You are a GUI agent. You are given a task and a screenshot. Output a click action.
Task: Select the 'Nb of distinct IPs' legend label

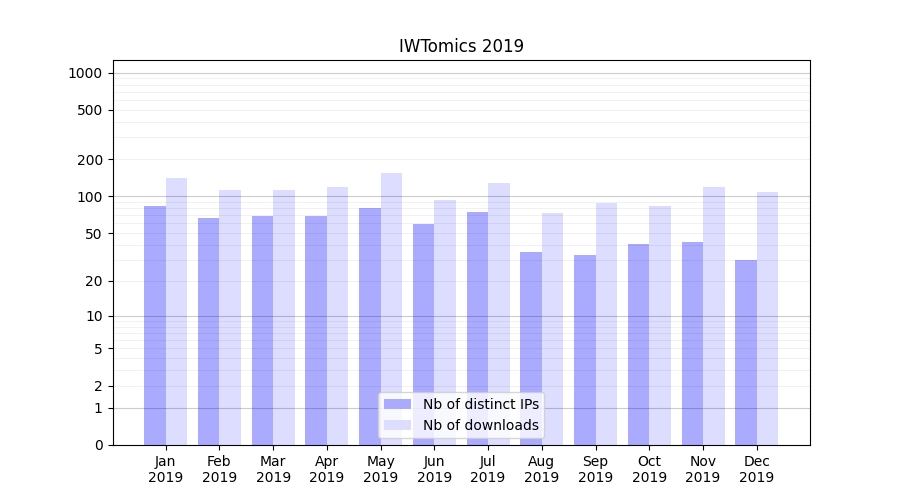(x=480, y=404)
